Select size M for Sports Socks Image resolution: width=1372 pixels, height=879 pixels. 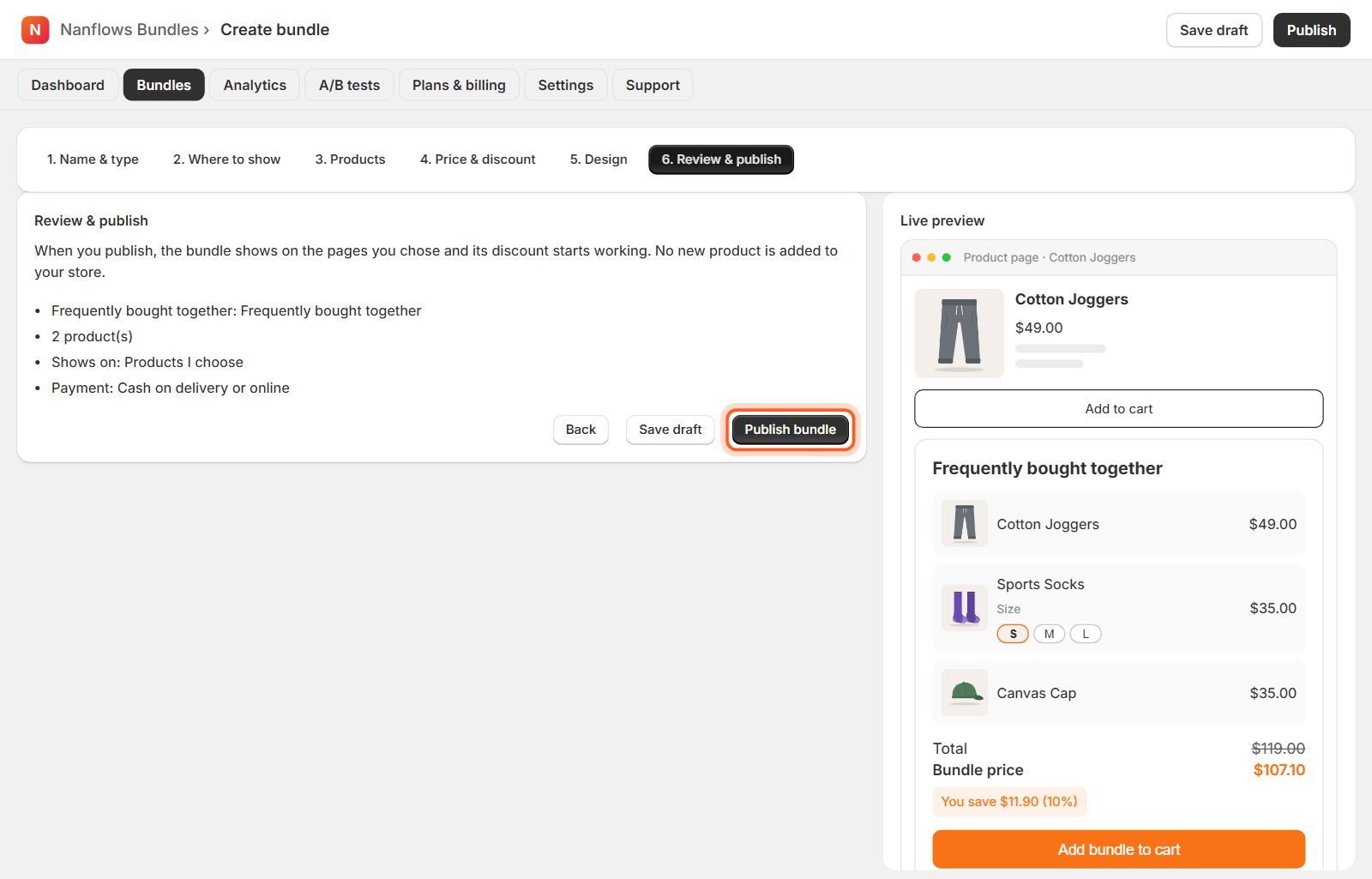1049,634
